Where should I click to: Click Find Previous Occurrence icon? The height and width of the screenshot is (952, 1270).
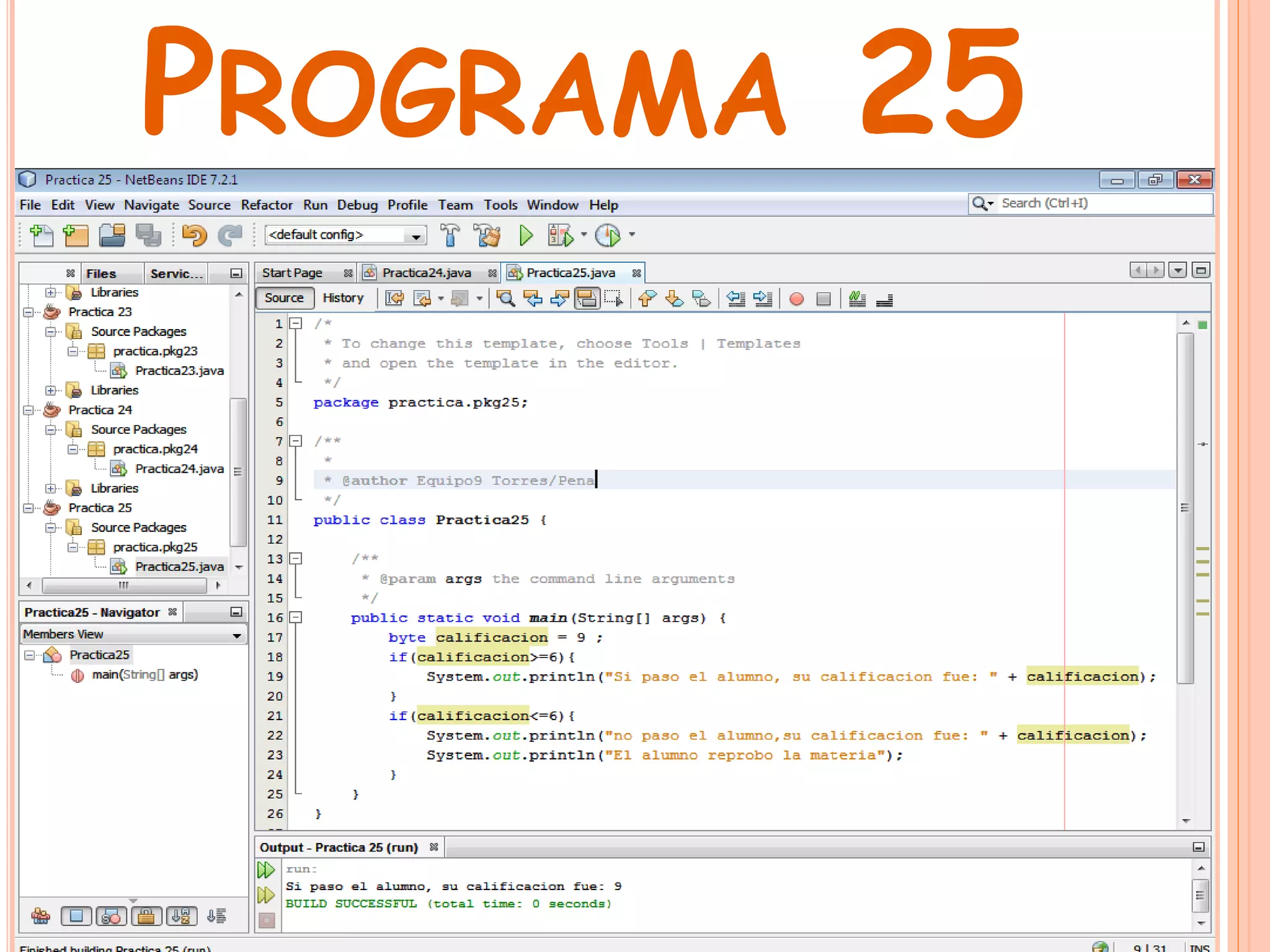click(x=533, y=299)
